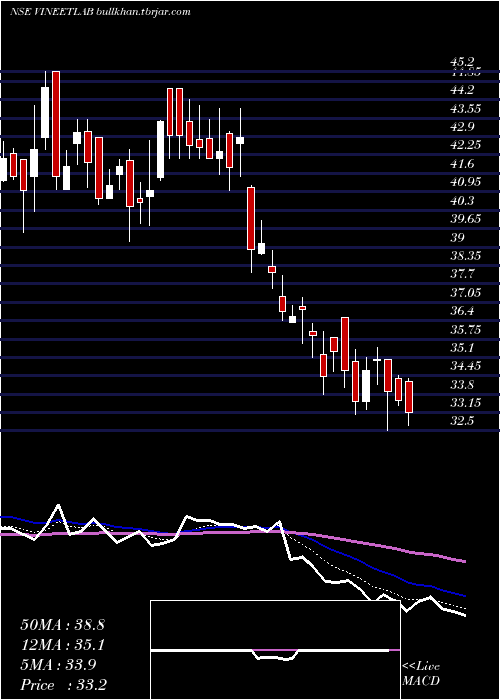Click the 40.3 price axis label
The image size is (500, 700).
click(463, 201)
